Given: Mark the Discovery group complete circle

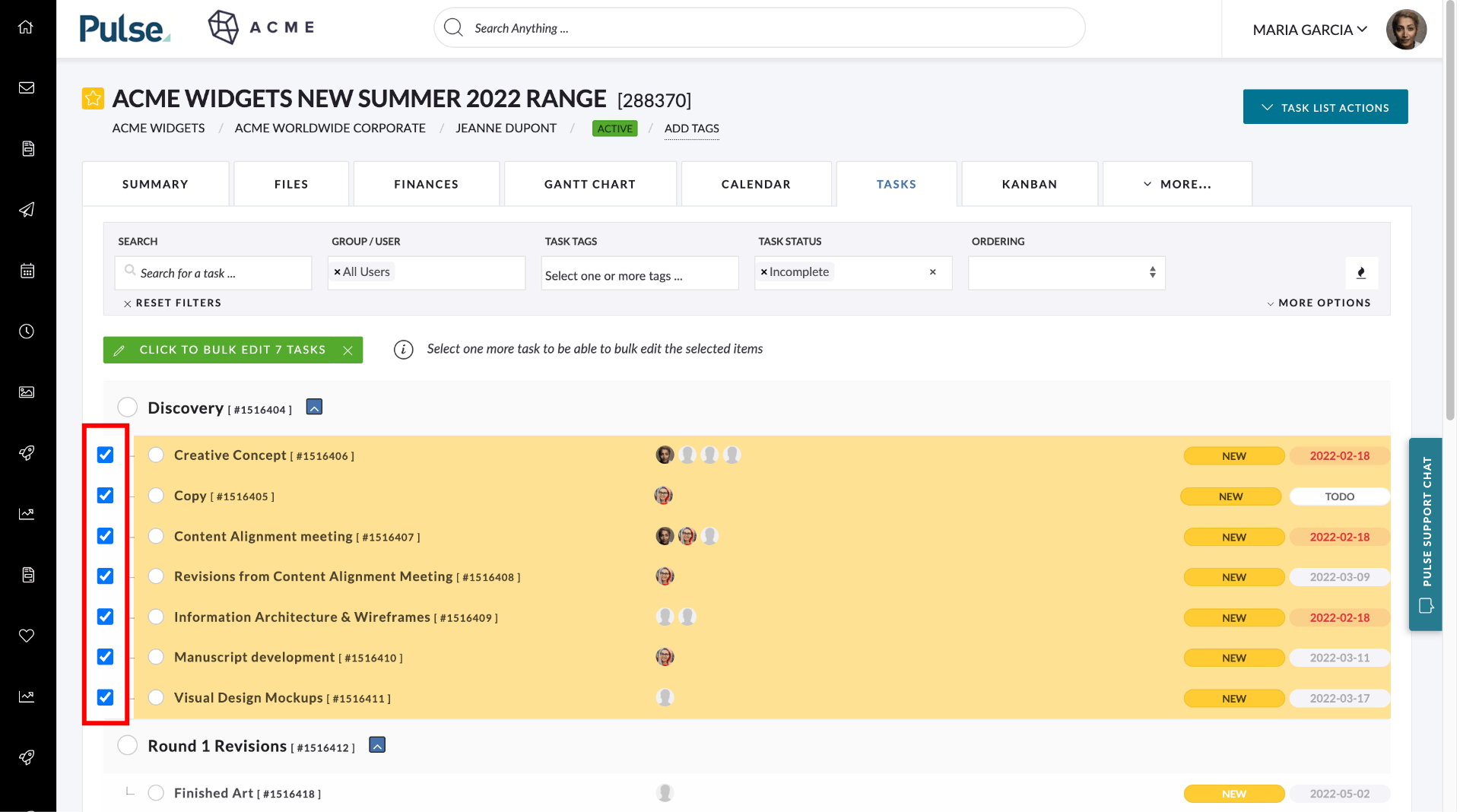Looking at the screenshot, I should click(x=128, y=407).
